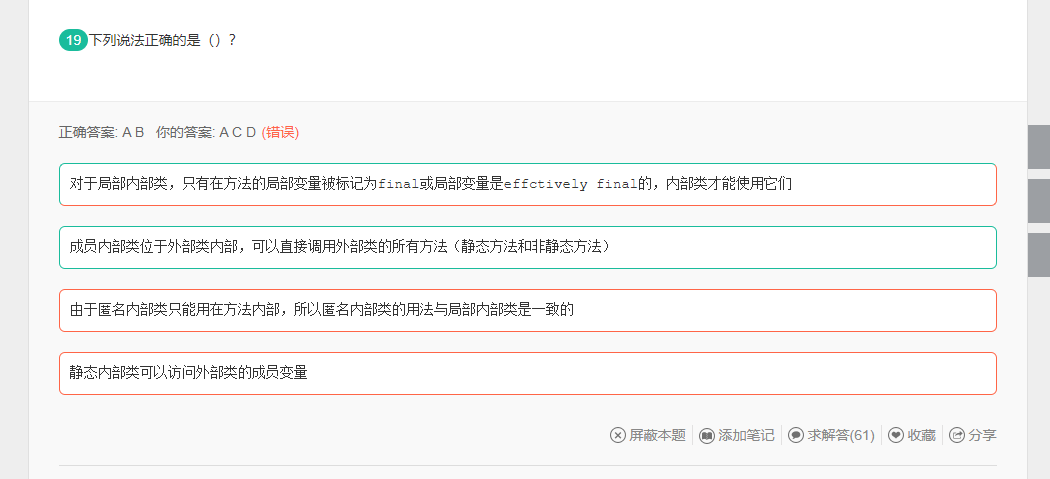
Task: Select the 匿名内部类 answer option
Action: [527, 310]
